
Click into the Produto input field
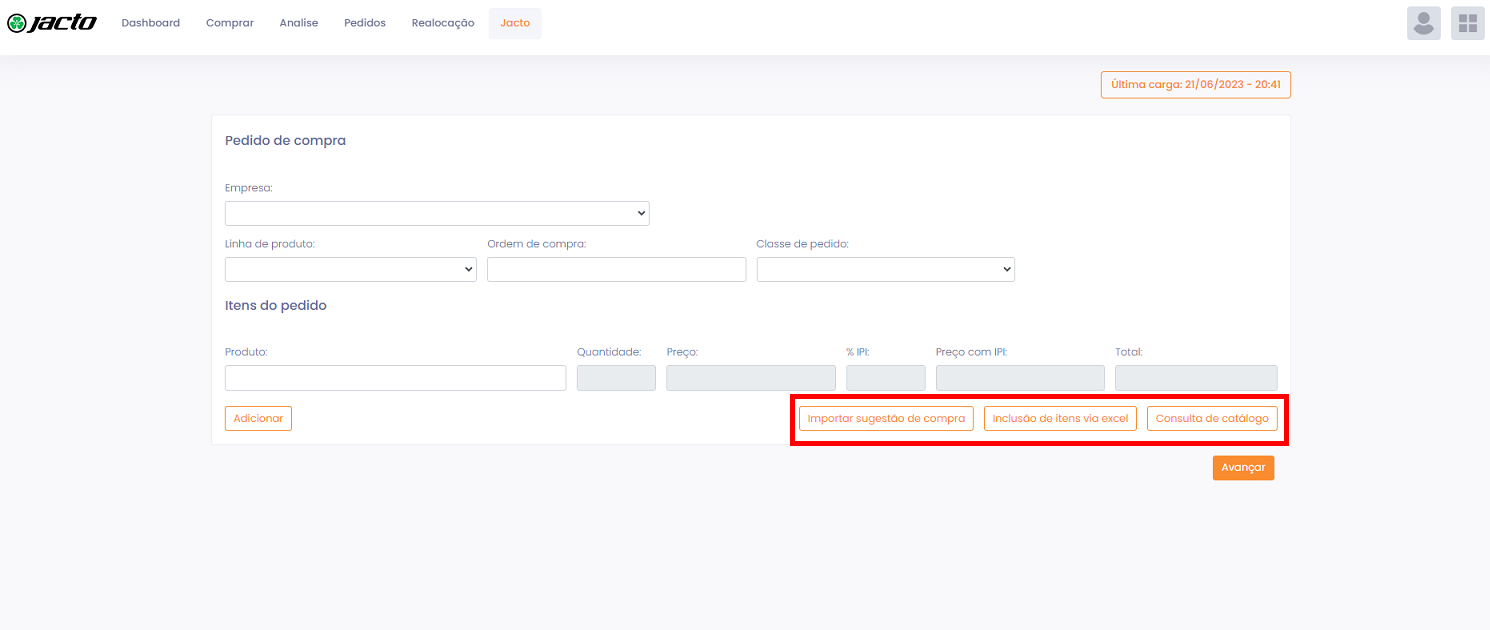pyautogui.click(x=396, y=378)
